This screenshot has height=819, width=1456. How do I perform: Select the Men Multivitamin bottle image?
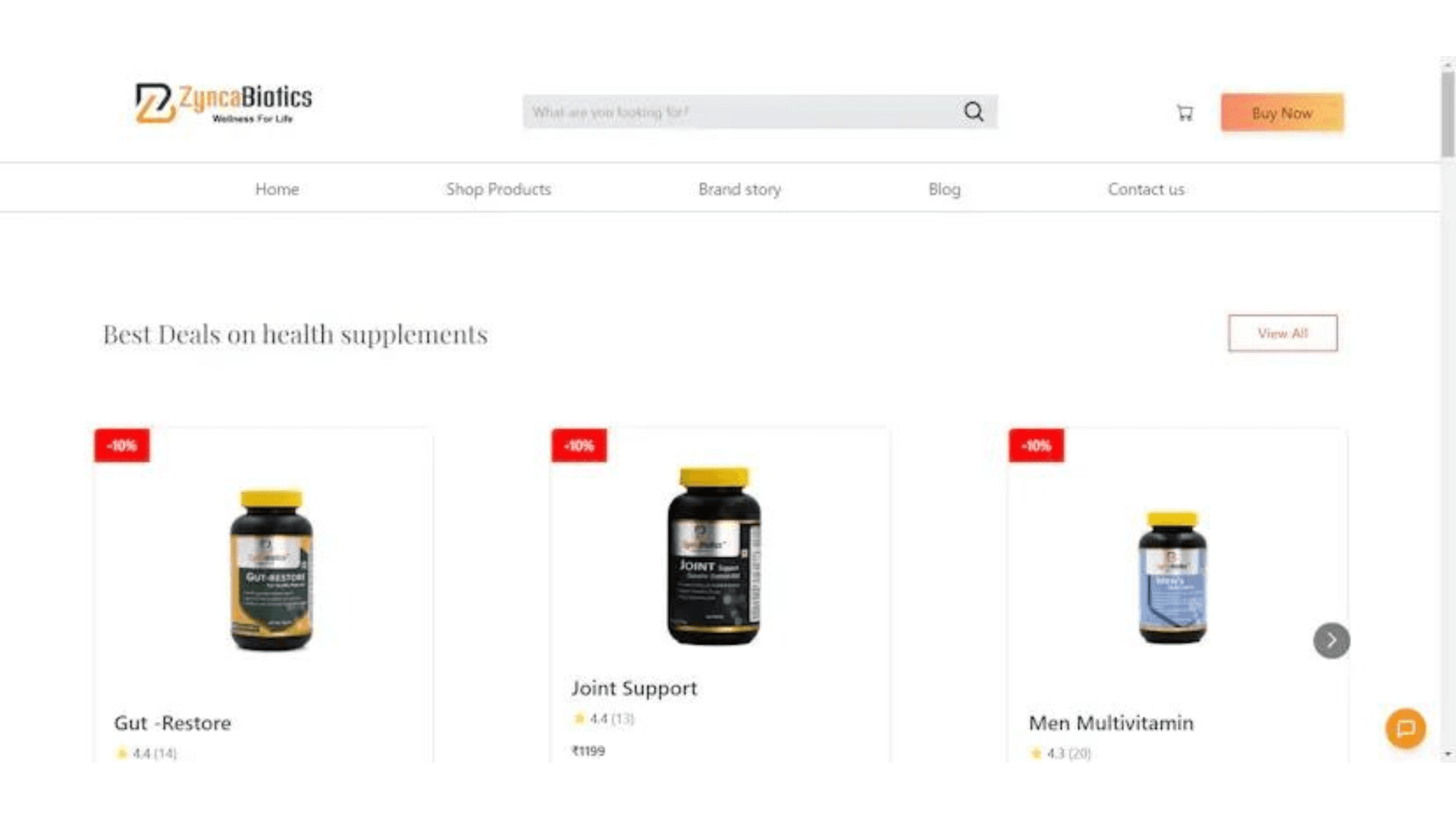pos(1172,578)
